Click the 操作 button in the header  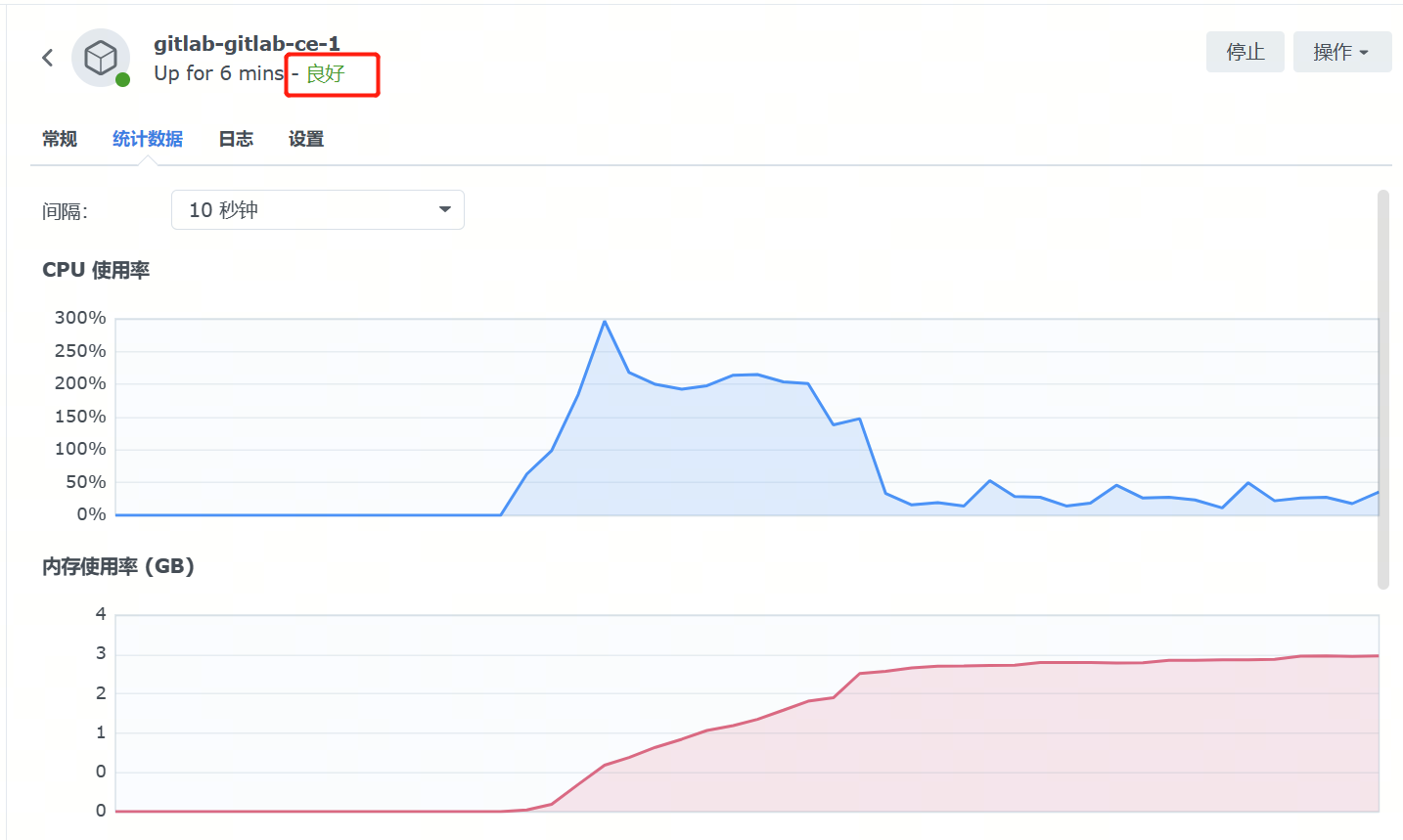[x=1341, y=52]
